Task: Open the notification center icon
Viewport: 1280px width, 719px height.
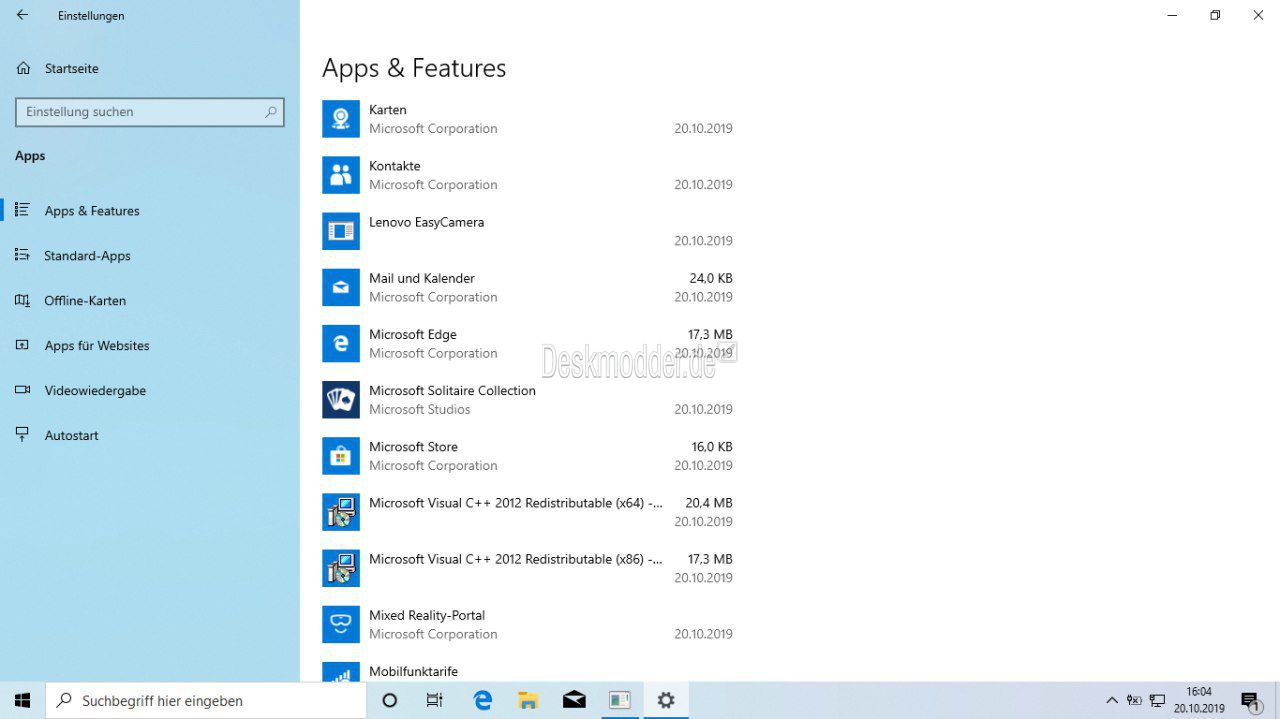Action: pos(1250,700)
